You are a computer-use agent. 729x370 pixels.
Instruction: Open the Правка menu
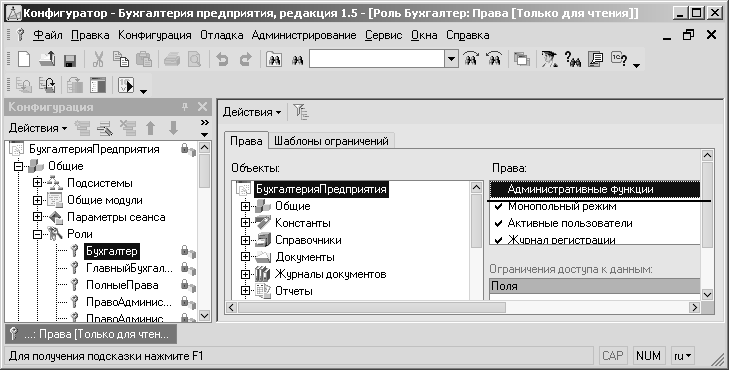[x=90, y=35]
